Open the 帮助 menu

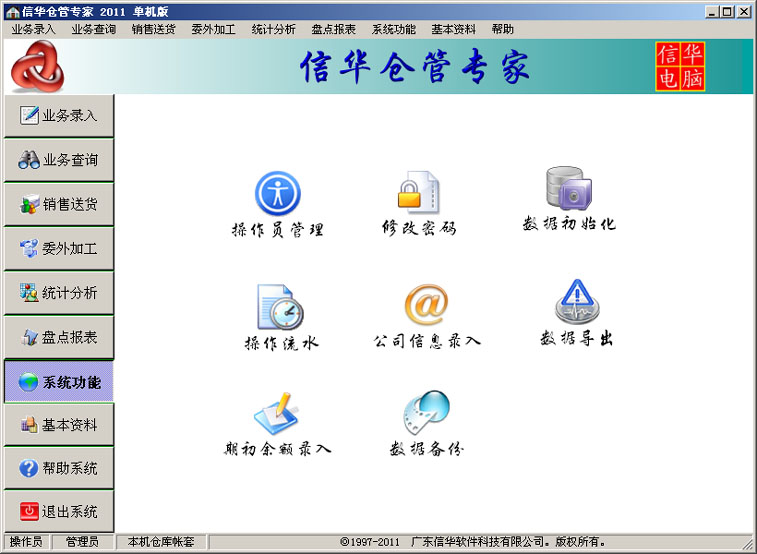[503, 29]
